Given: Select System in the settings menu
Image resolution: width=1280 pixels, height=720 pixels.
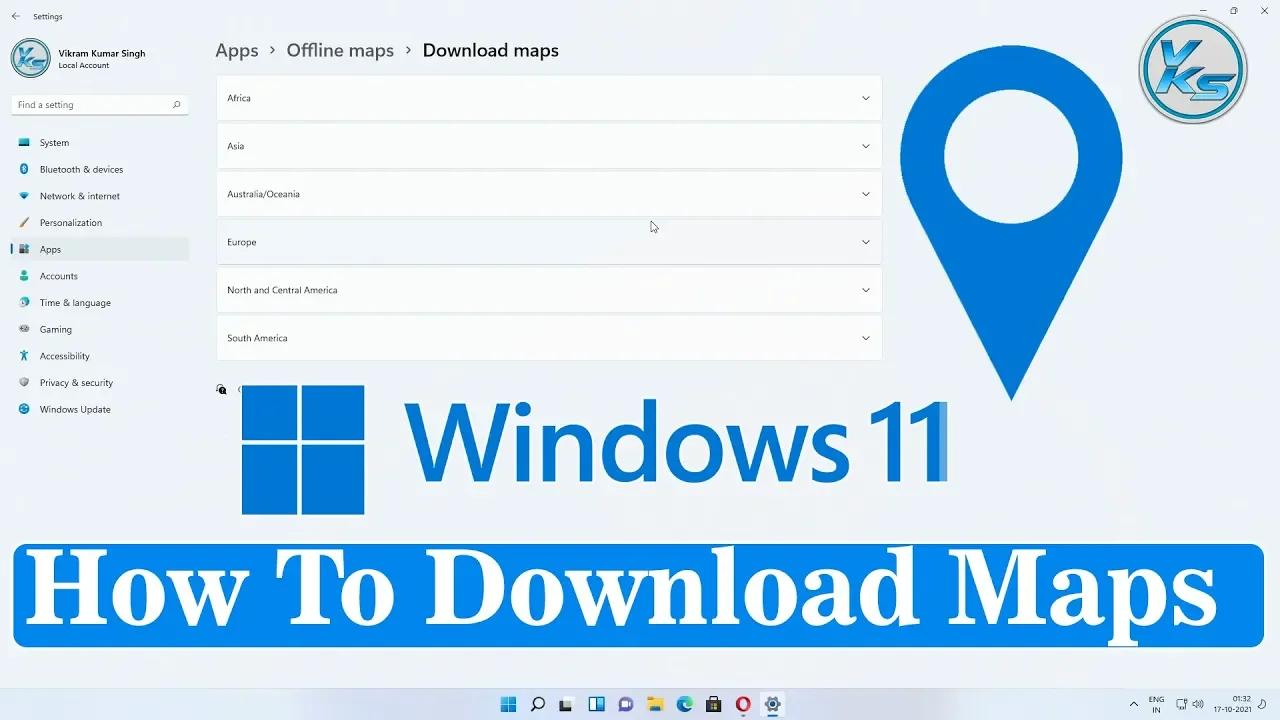Looking at the screenshot, I should click(54, 142).
